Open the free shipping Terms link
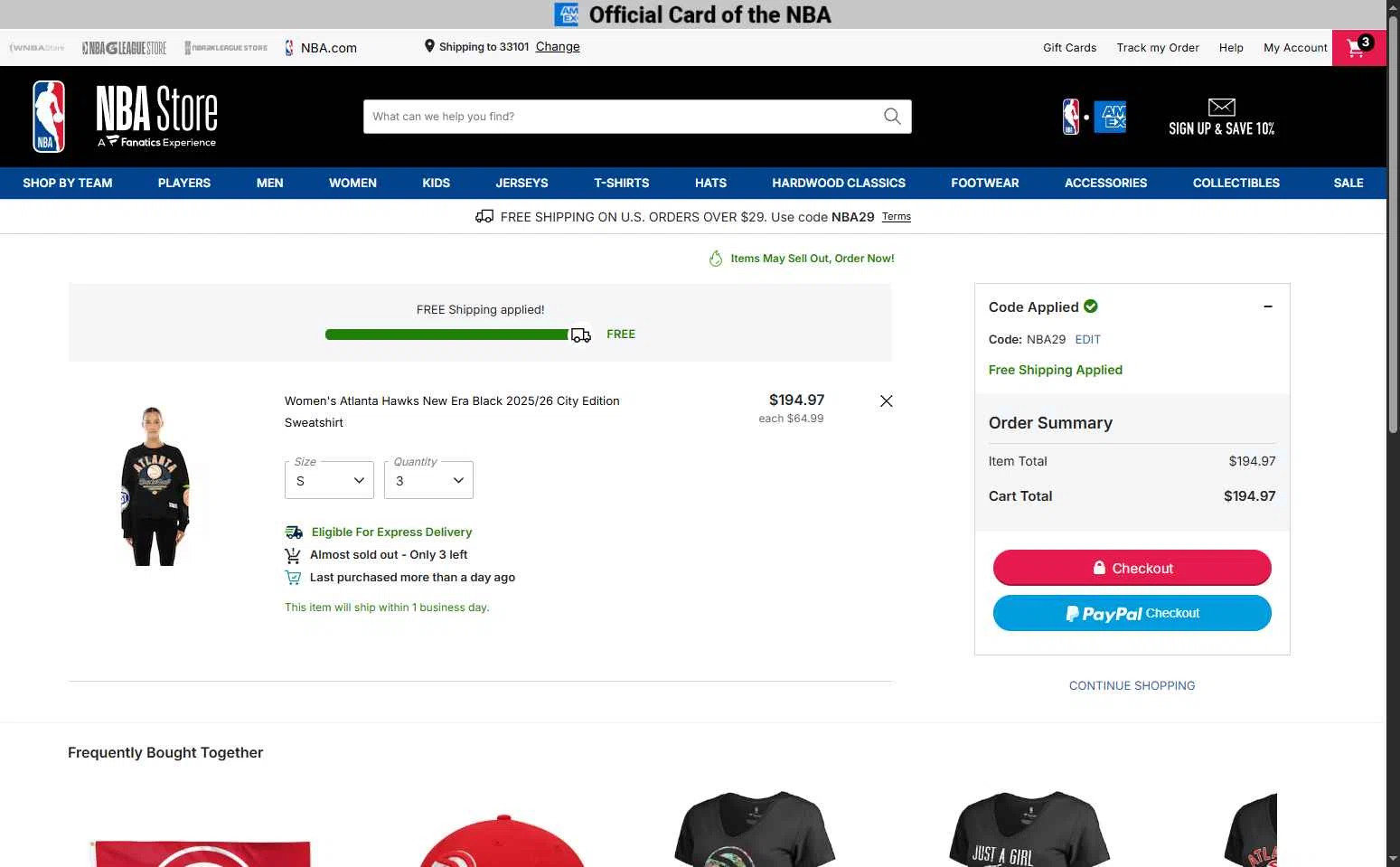The image size is (1400, 867). click(897, 216)
